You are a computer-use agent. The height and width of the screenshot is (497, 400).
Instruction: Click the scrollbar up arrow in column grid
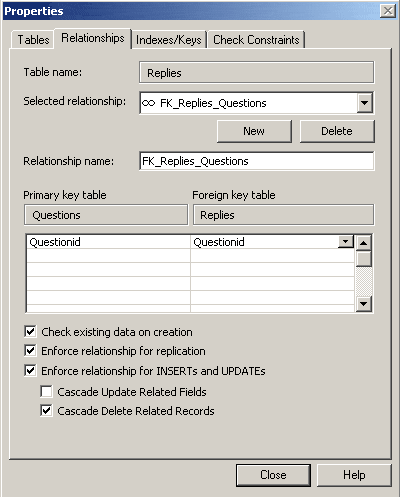(x=364, y=243)
